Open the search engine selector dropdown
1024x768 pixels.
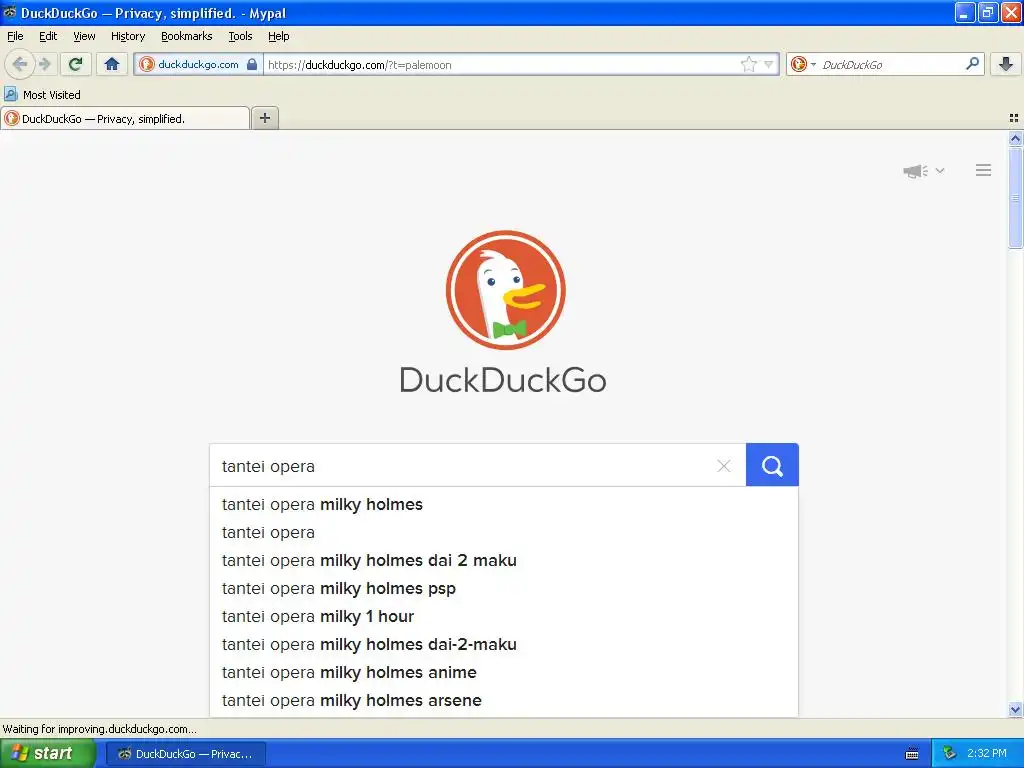803,64
